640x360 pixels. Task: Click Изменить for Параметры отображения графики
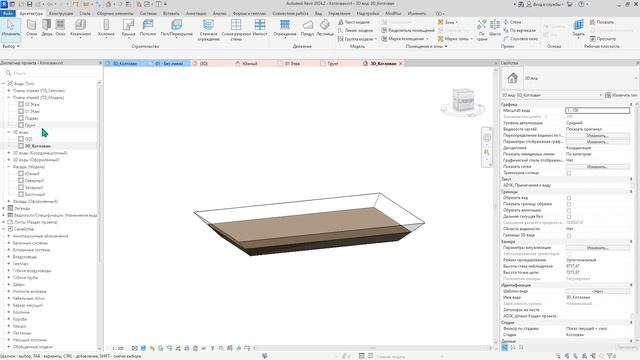[598, 142]
